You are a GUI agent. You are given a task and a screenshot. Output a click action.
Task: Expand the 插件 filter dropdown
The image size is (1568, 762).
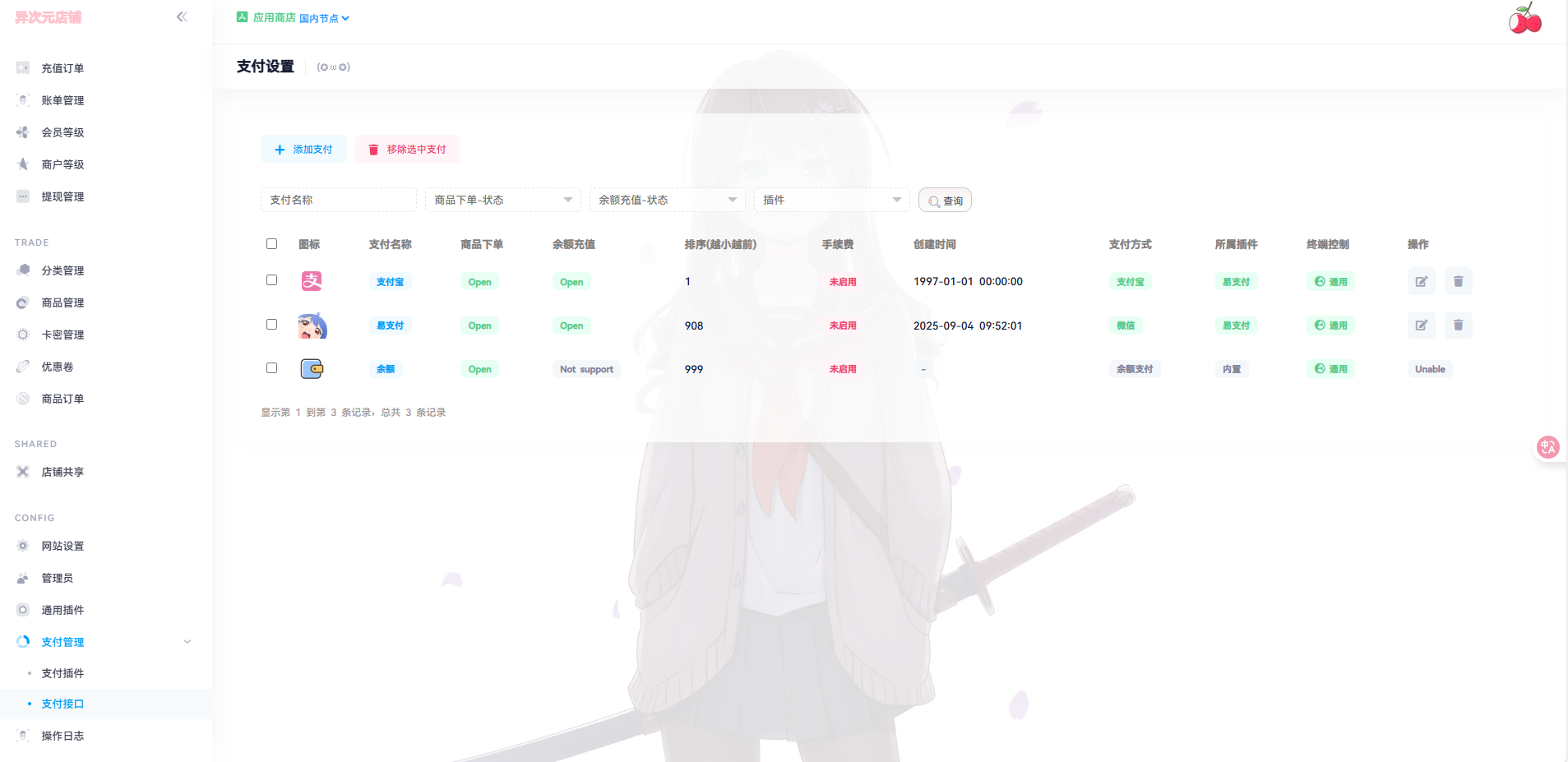point(831,200)
